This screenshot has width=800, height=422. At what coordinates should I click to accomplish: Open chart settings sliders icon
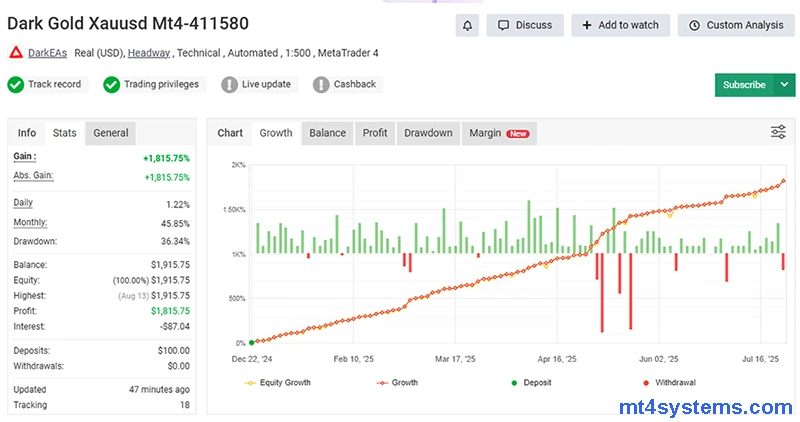pyautogui.click(x=778, y=132)
